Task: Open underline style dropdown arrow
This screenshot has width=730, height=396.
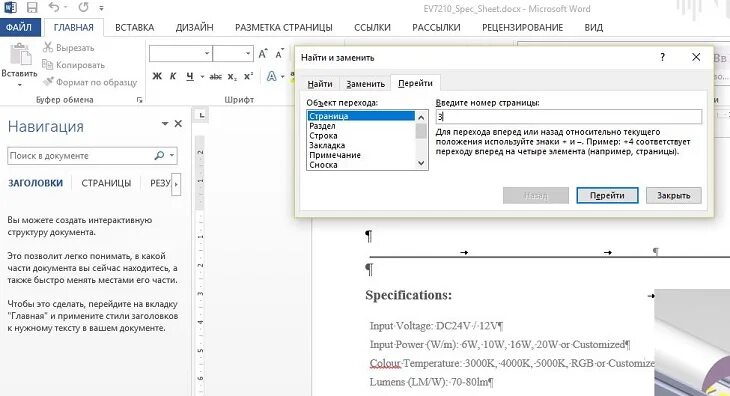Action: pos(202,76)
